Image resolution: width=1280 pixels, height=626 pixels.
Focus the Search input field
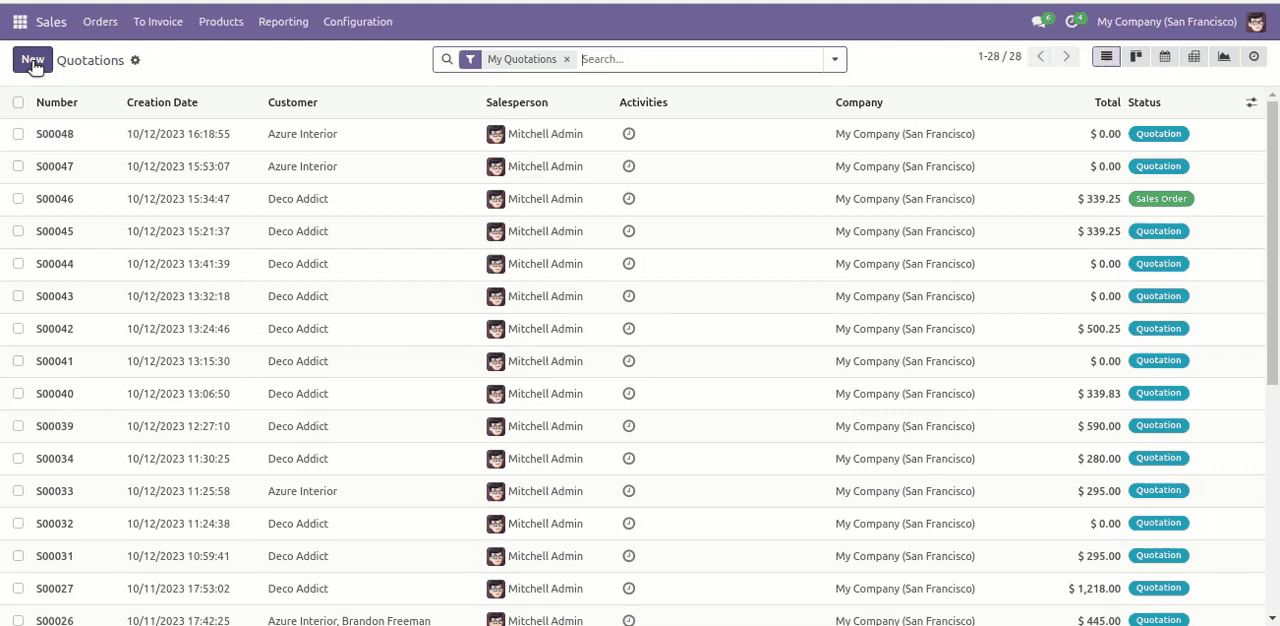pos(700,59)
